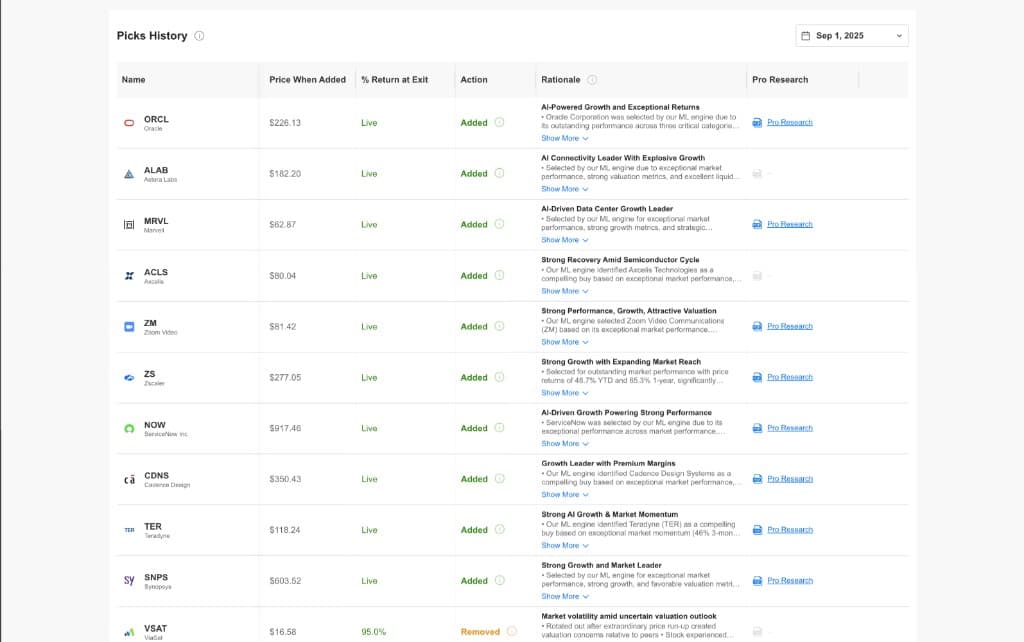Click info icon next to Added in ACLS row

(500, 275)
